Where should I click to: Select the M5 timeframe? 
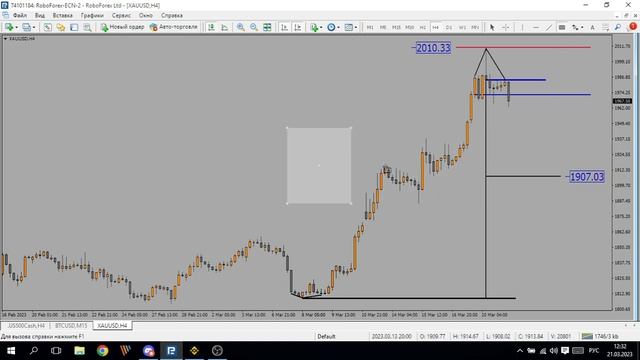[383, 27]
